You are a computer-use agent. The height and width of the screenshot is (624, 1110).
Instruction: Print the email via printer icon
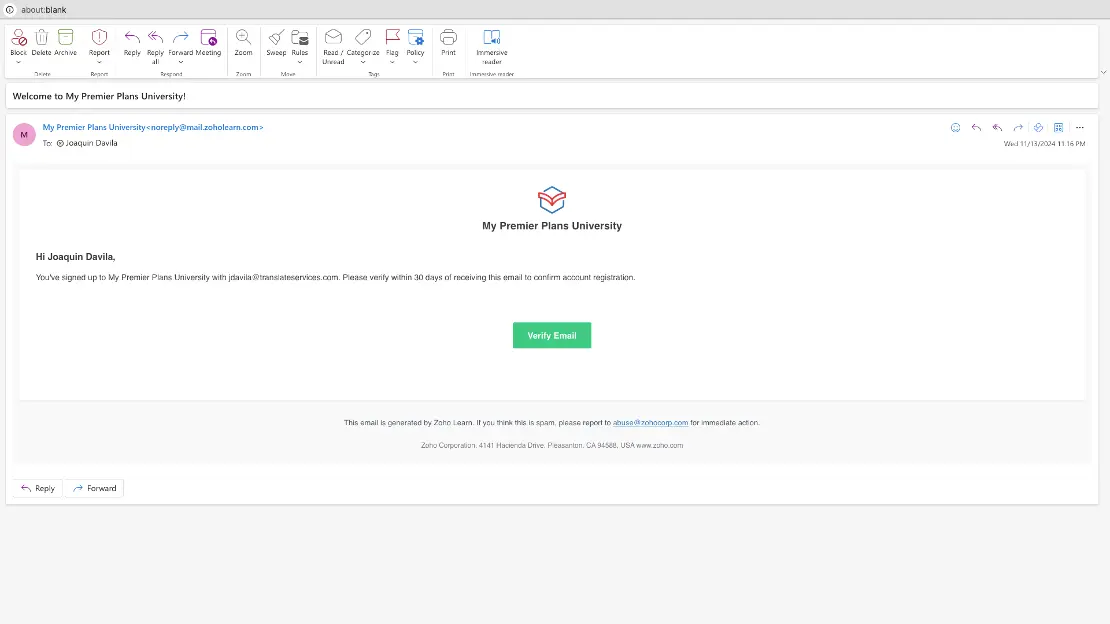click(x=448, y=38)
